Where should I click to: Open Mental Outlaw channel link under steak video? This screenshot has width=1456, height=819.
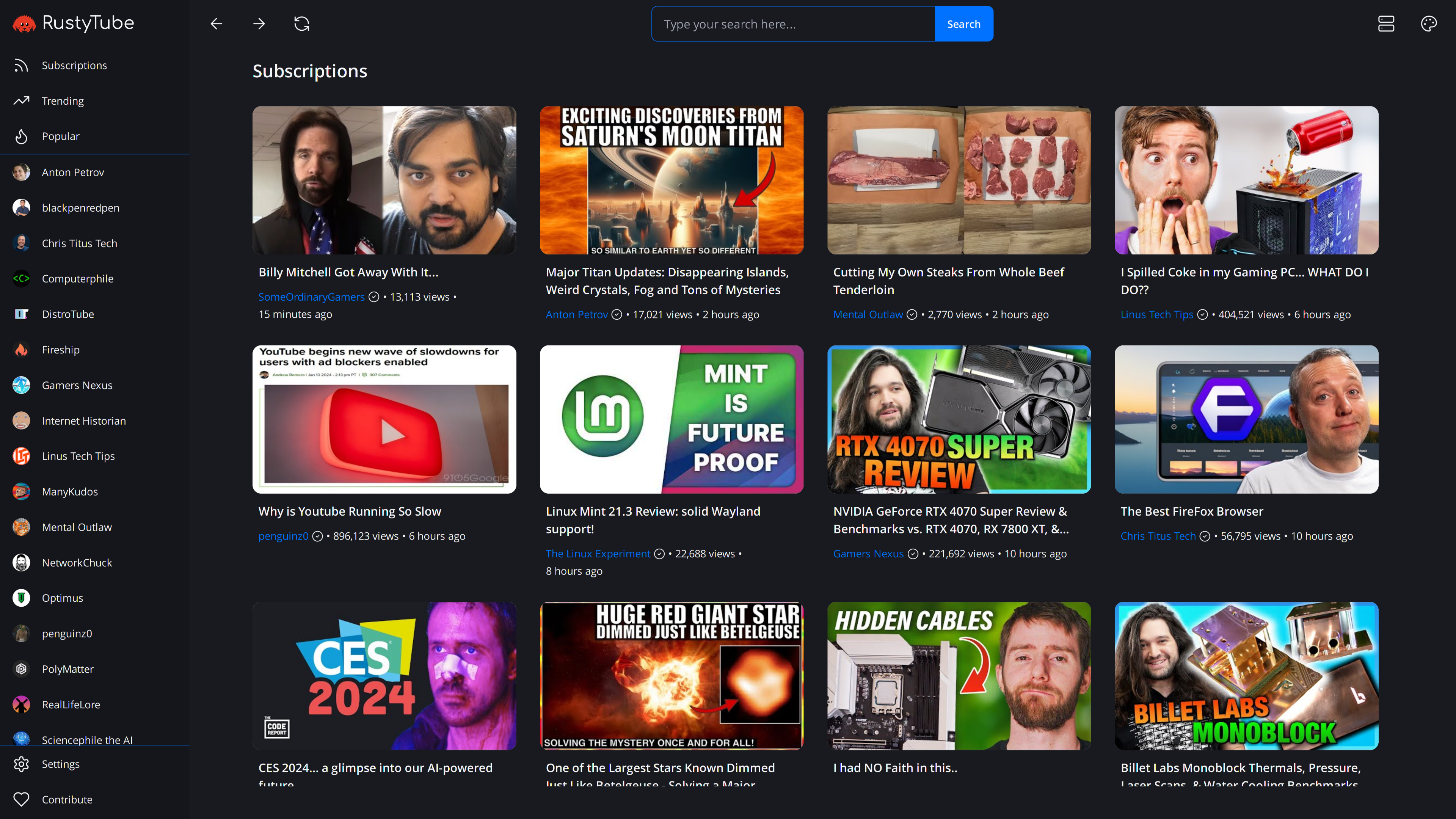pos(868,314)
